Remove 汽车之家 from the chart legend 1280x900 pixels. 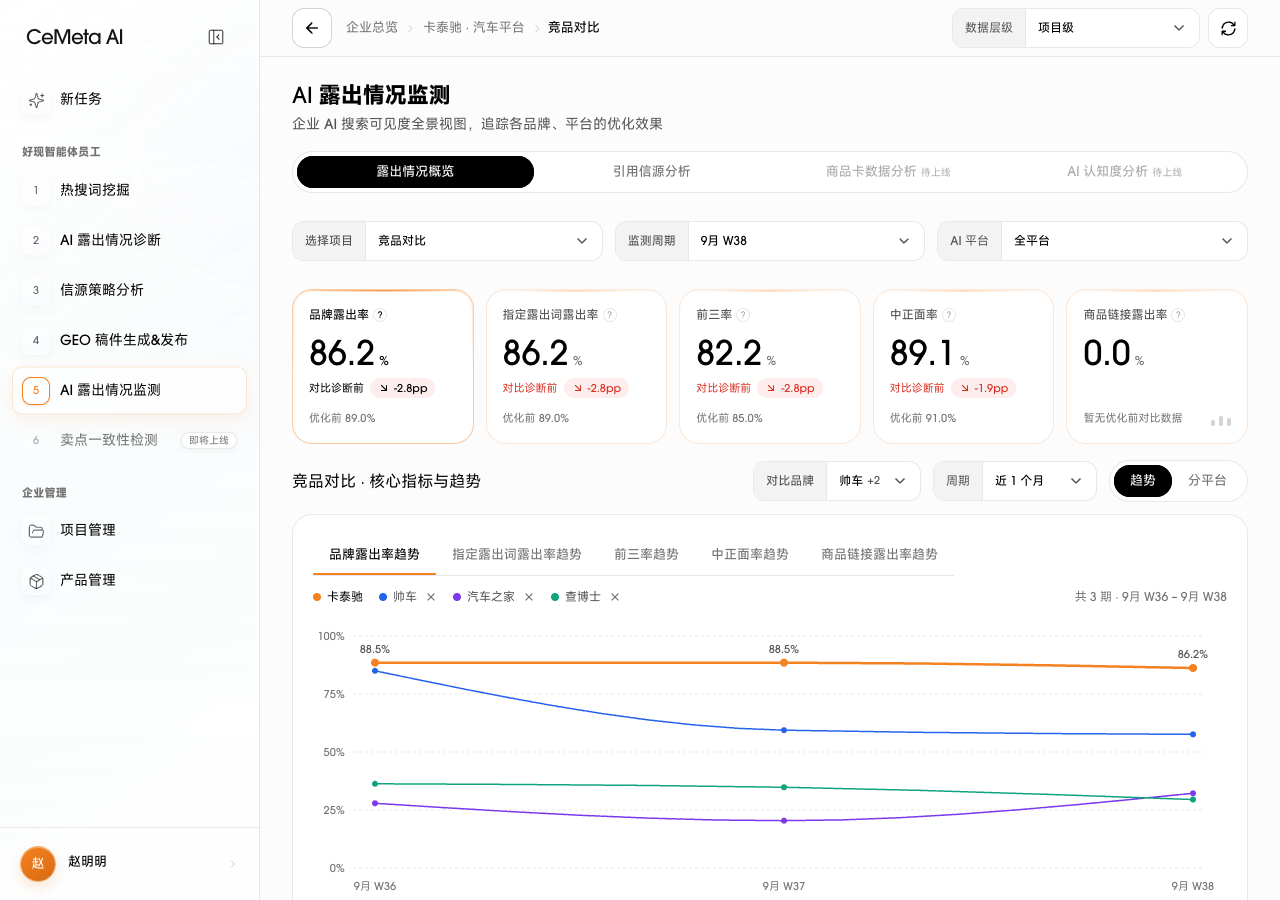coord(529,596)
